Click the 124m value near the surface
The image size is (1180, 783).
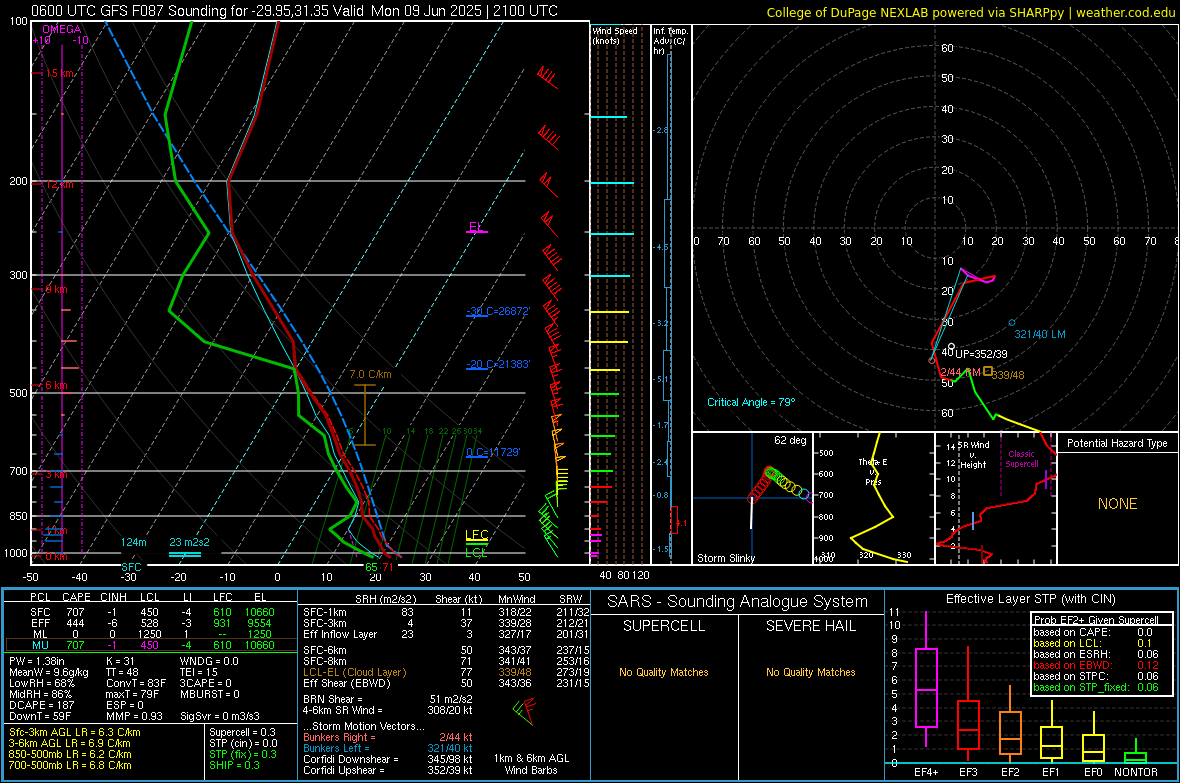(x=133, y=542)
